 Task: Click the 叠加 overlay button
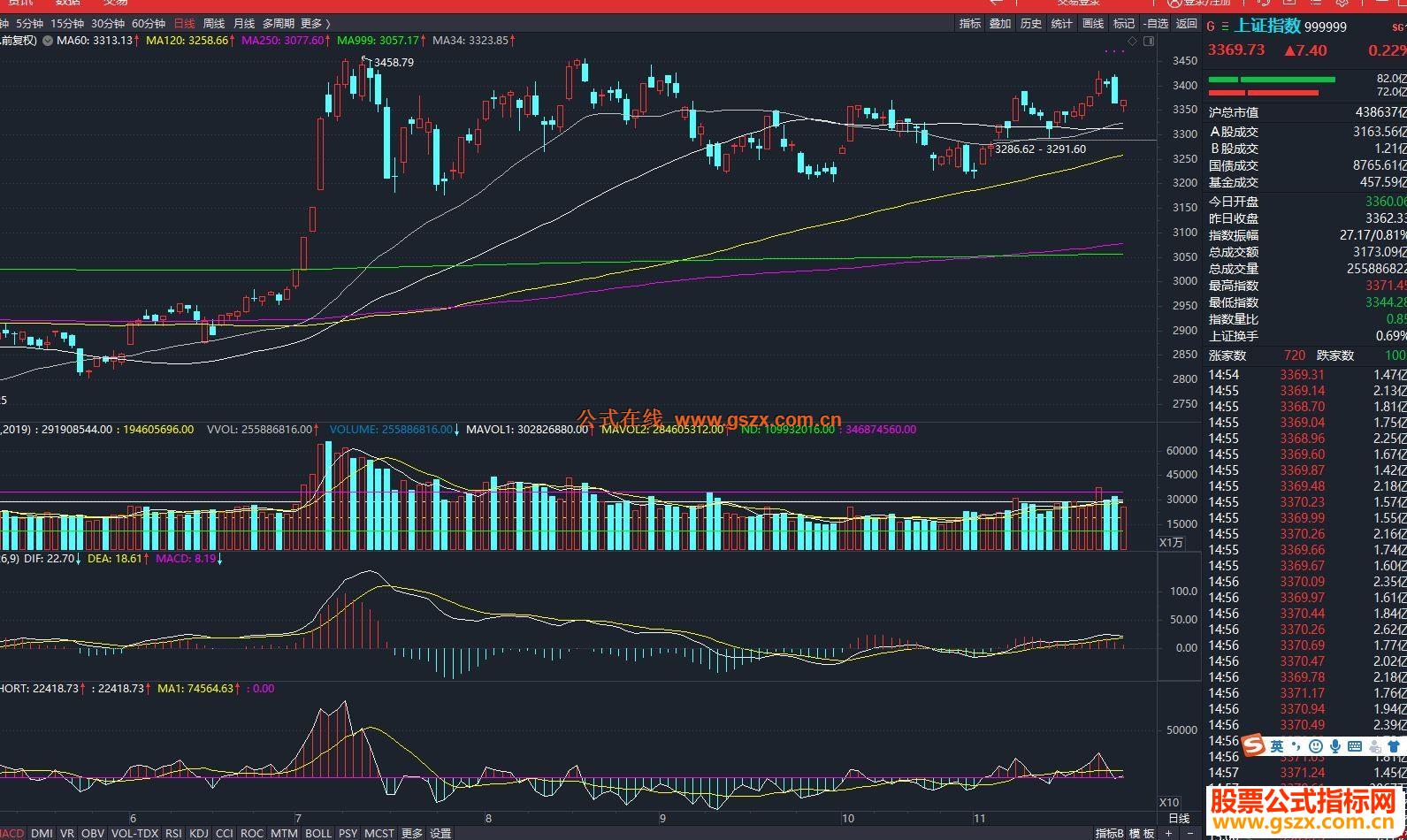(1000, 24)
